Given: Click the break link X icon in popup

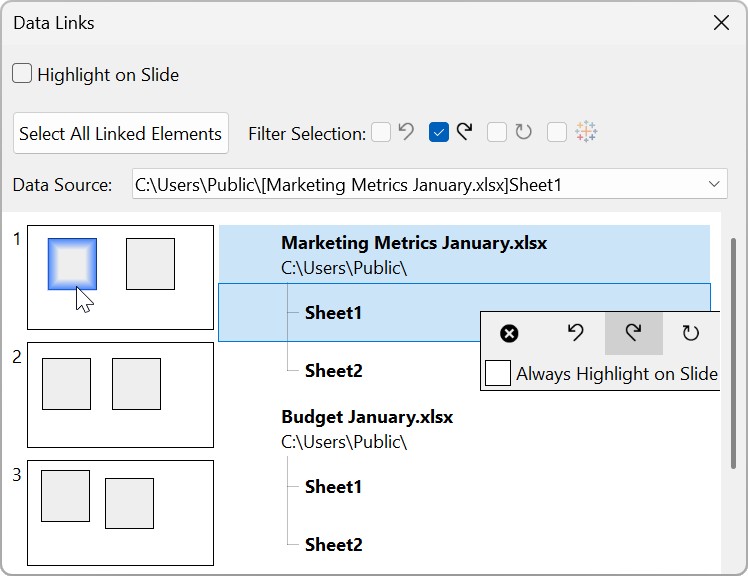Looking at the screenshot, I should pyautogui.click(x=509, y=334).
